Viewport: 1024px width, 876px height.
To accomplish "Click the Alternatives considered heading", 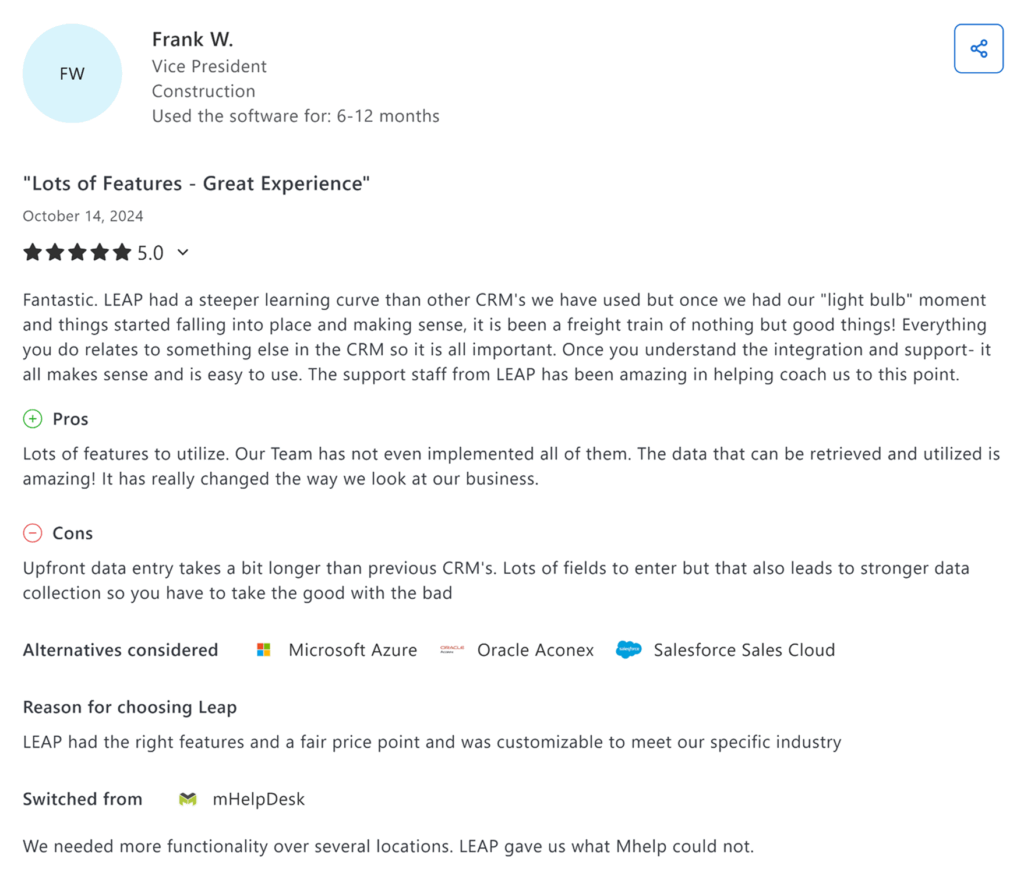I will click(x=120, y=650).
